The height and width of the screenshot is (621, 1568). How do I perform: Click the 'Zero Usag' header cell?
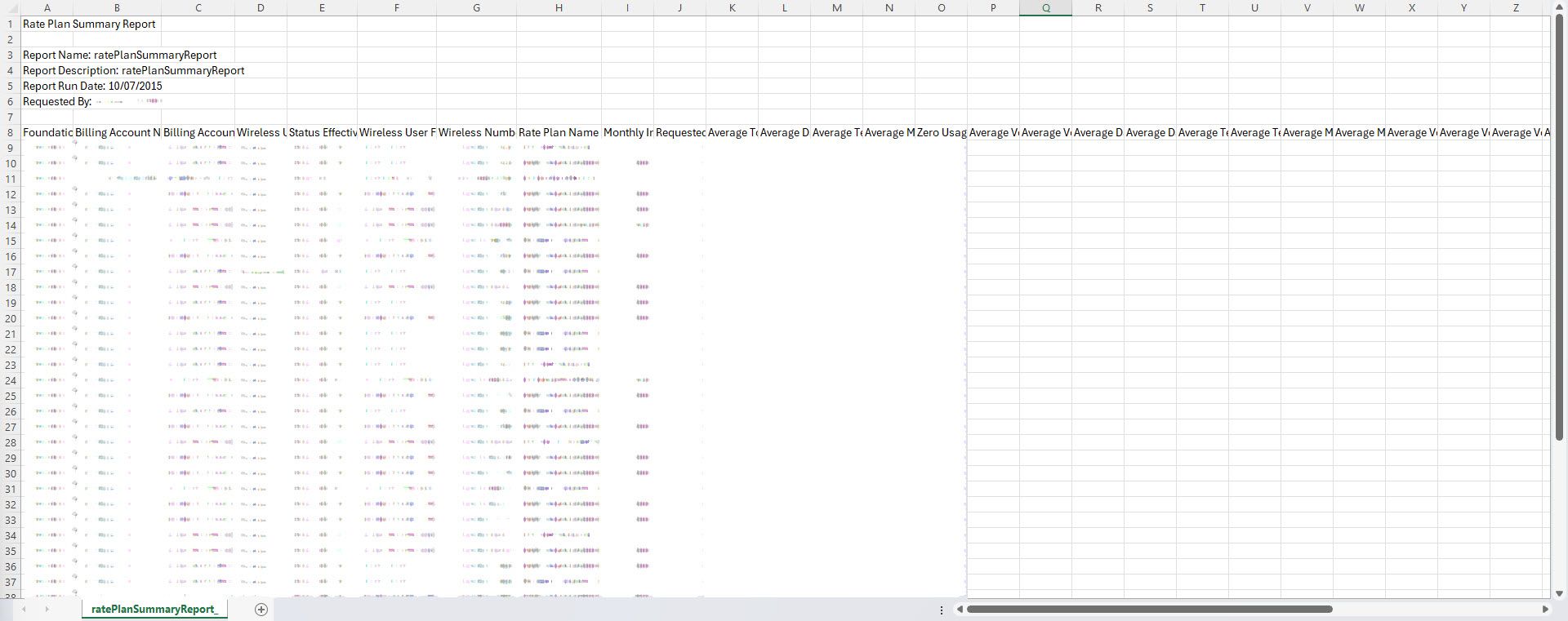click(941, 133)
